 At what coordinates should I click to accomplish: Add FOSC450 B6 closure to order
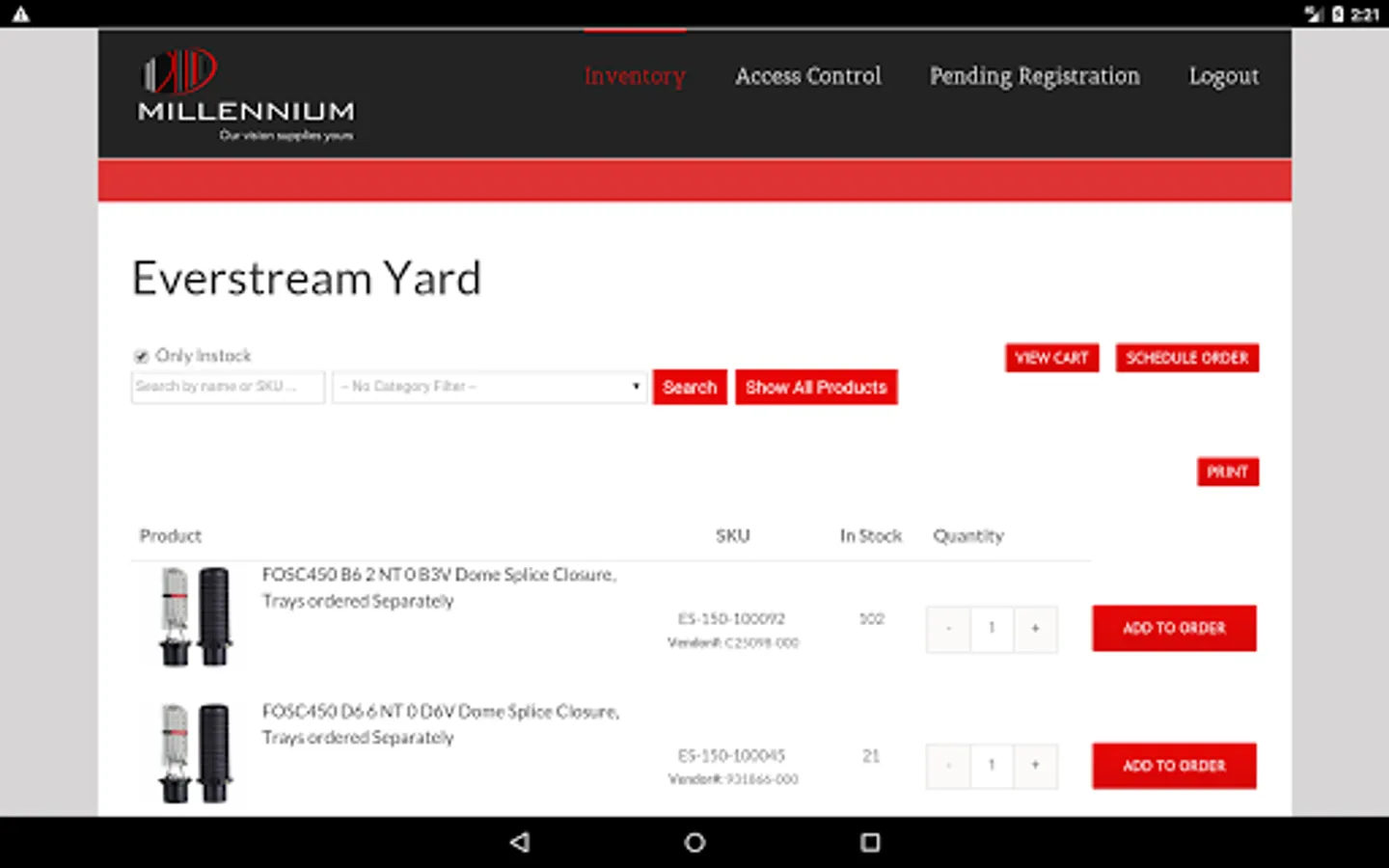1174,628
